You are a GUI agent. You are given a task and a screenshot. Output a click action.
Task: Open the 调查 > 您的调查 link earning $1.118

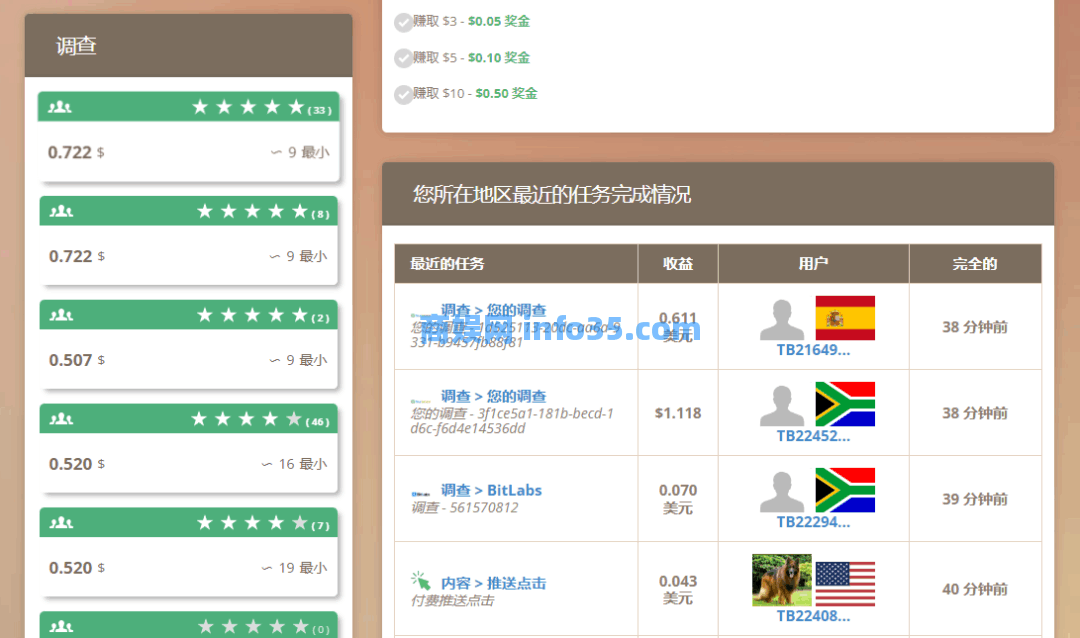pos(493,396)
